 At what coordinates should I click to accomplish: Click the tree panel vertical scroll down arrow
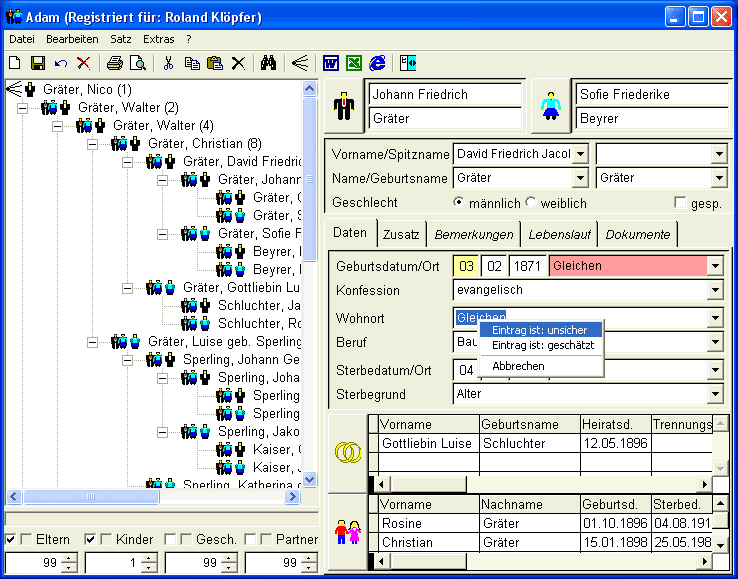pyautogui.click(x=309, y=480)
